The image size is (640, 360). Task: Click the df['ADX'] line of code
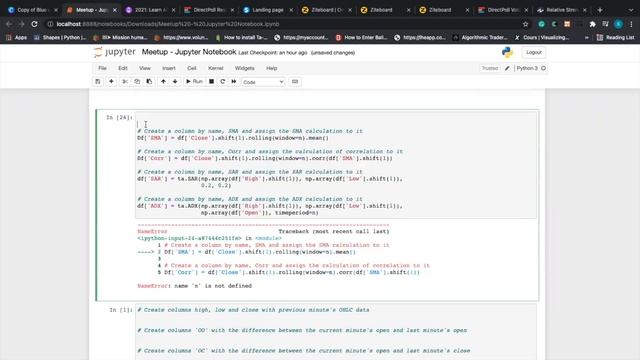270,206
